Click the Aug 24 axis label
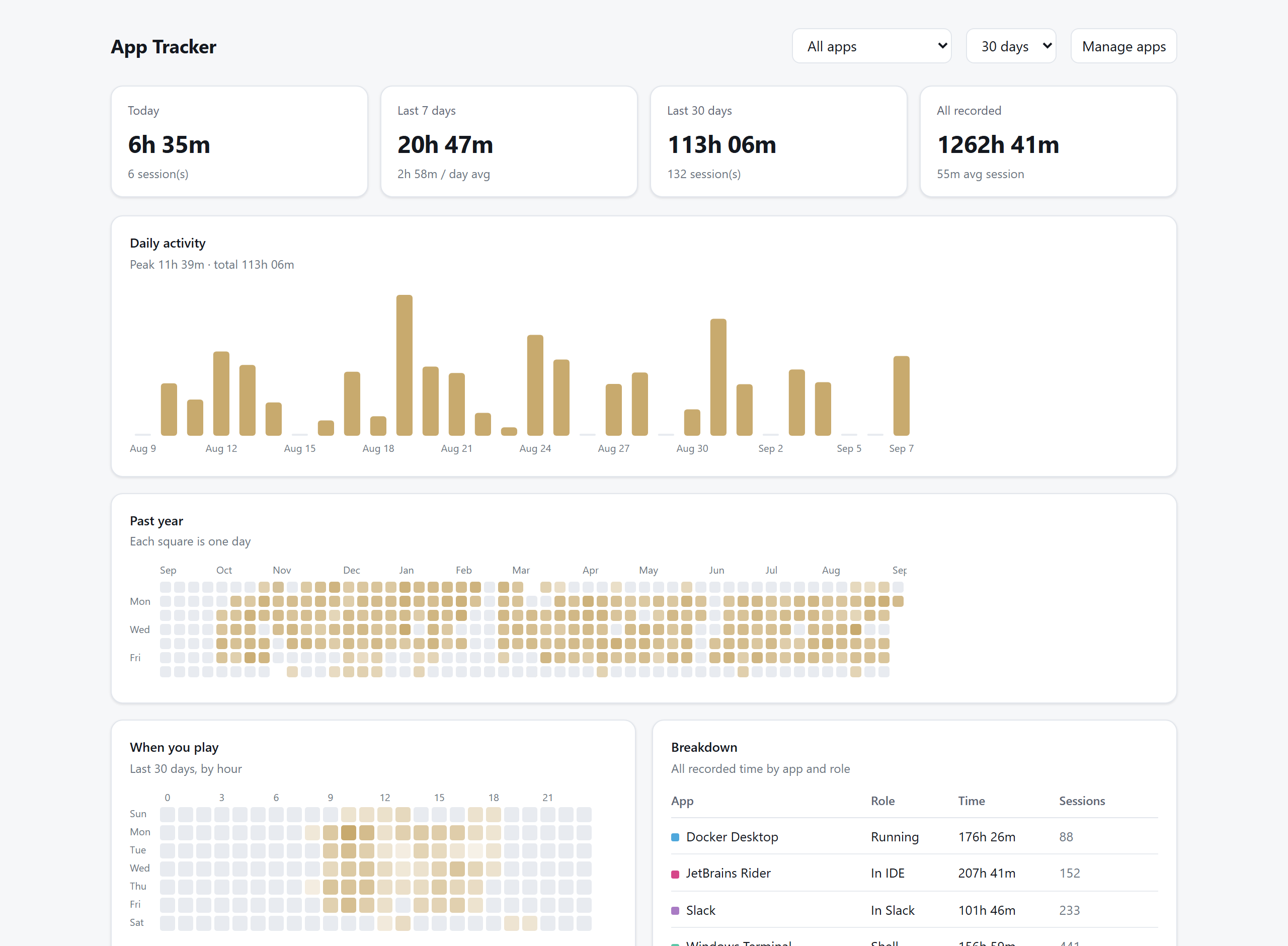 point(535,448)
